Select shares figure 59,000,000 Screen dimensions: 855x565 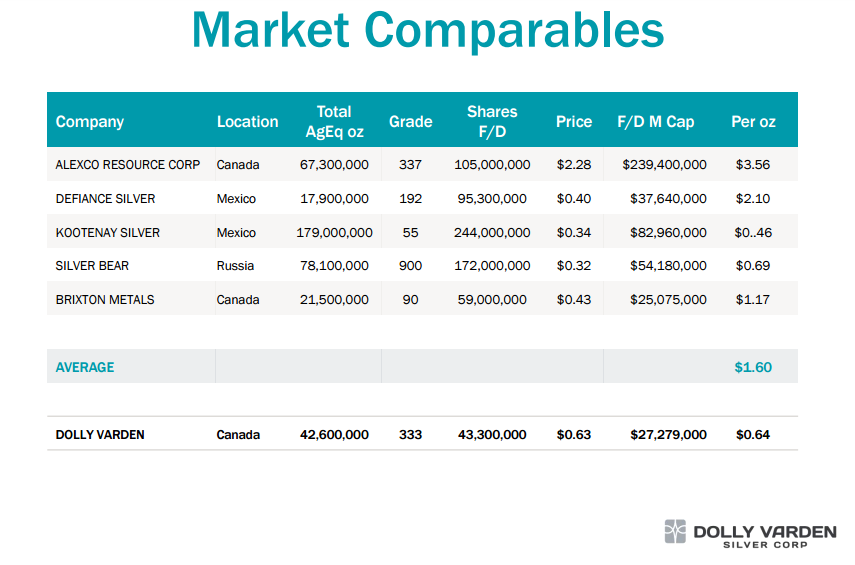[492, 299]
